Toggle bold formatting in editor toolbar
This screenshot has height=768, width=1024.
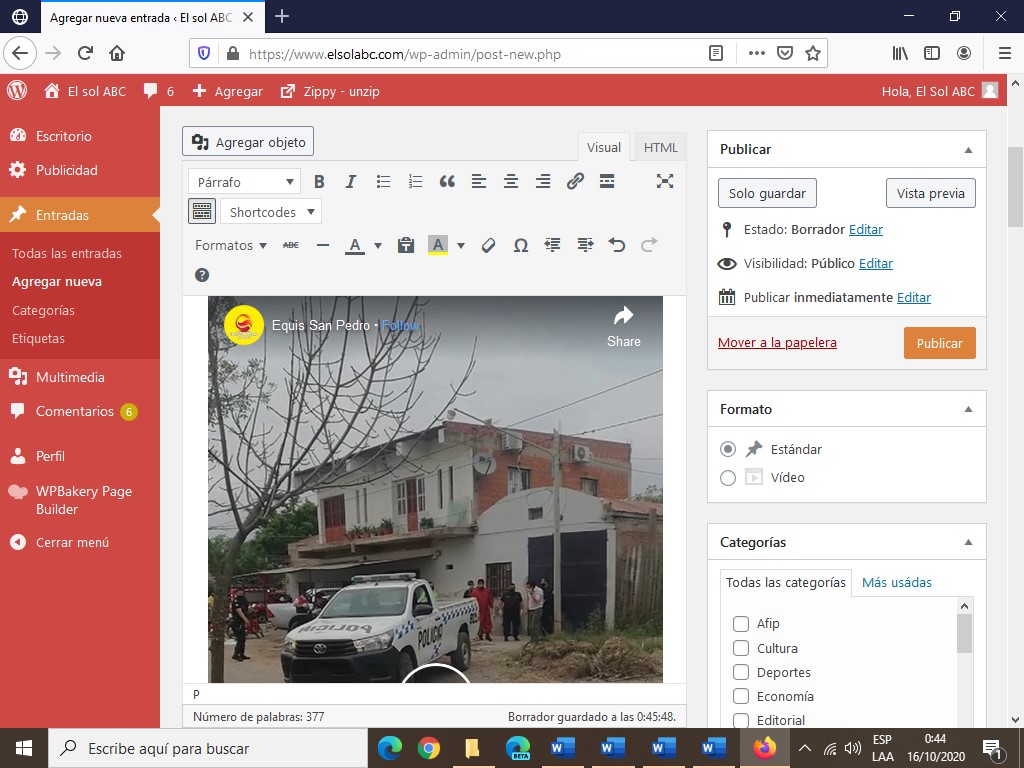click(x=319, y=182)
